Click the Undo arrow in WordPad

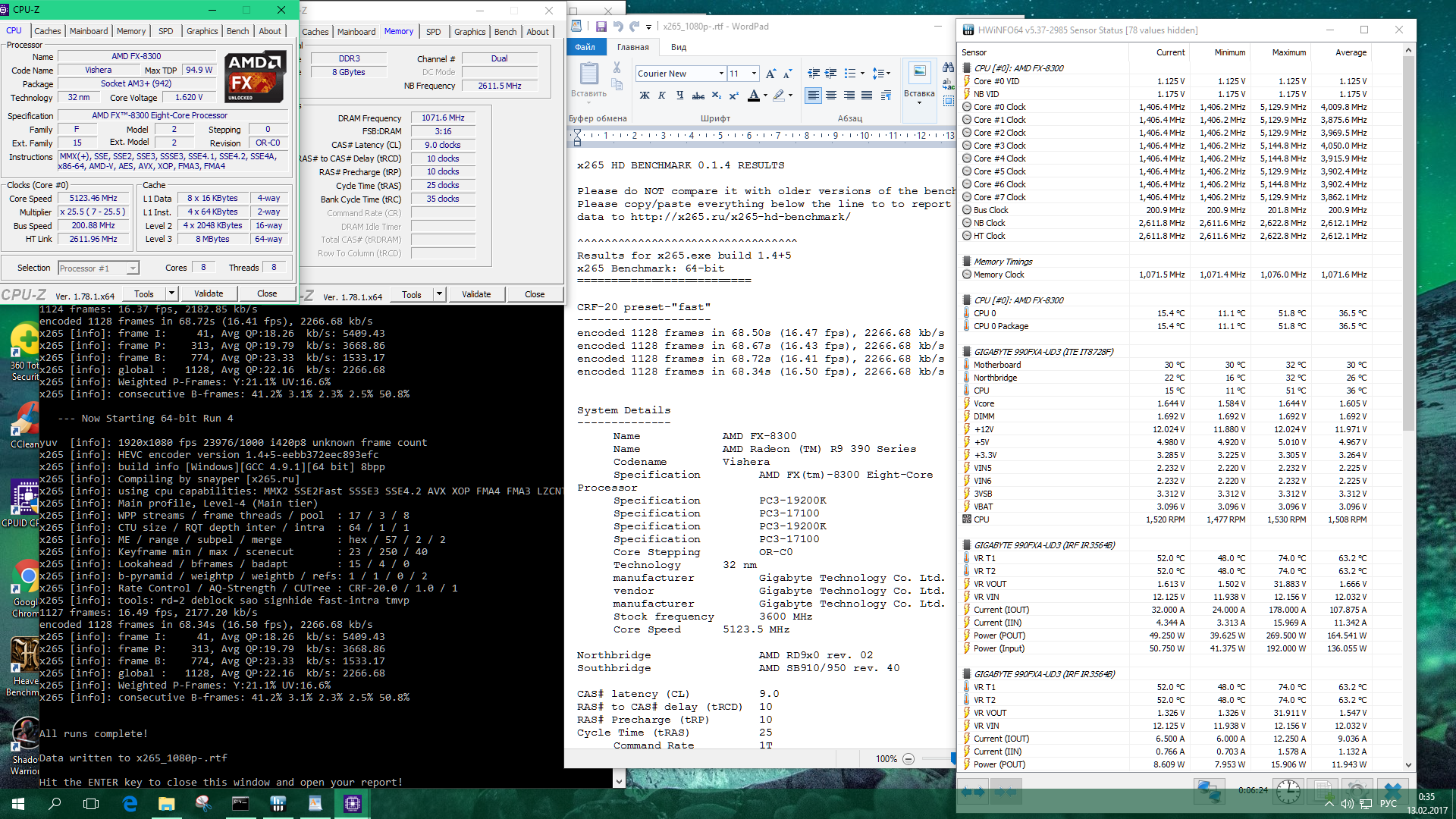(618, 27)
